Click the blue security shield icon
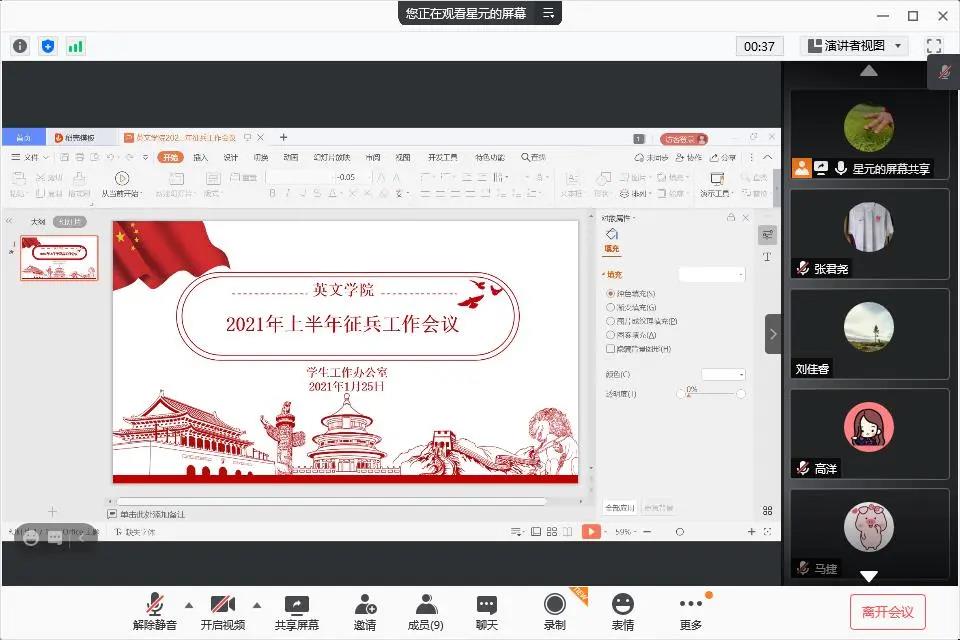Viewport: 960px width, 640px height. [48, 46]
